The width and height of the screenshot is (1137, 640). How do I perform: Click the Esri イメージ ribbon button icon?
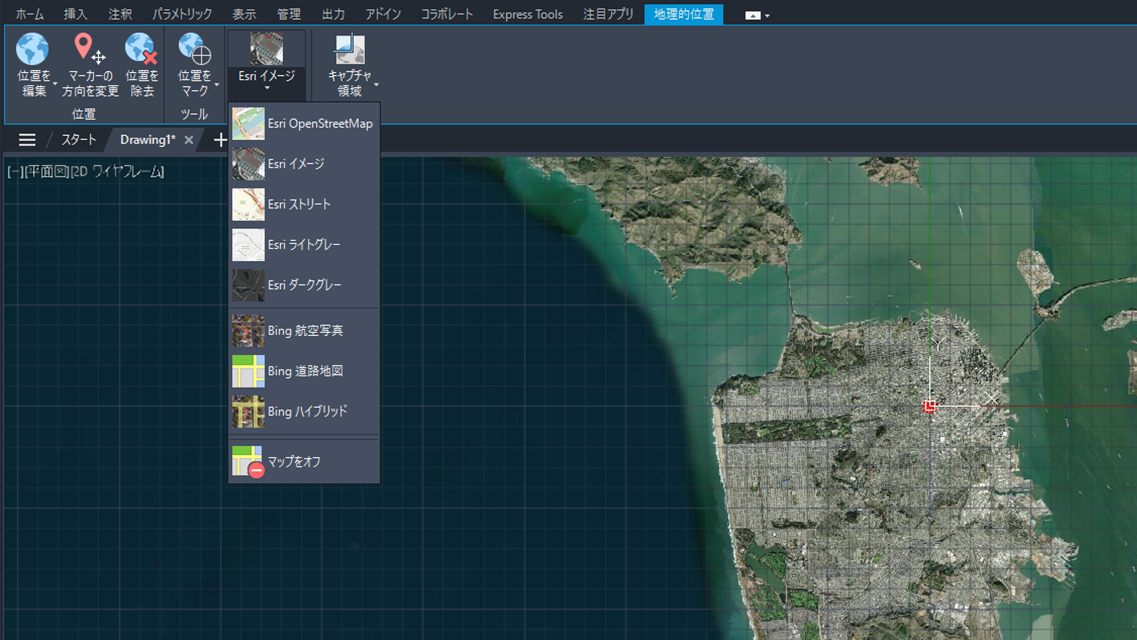pos(267,49)
